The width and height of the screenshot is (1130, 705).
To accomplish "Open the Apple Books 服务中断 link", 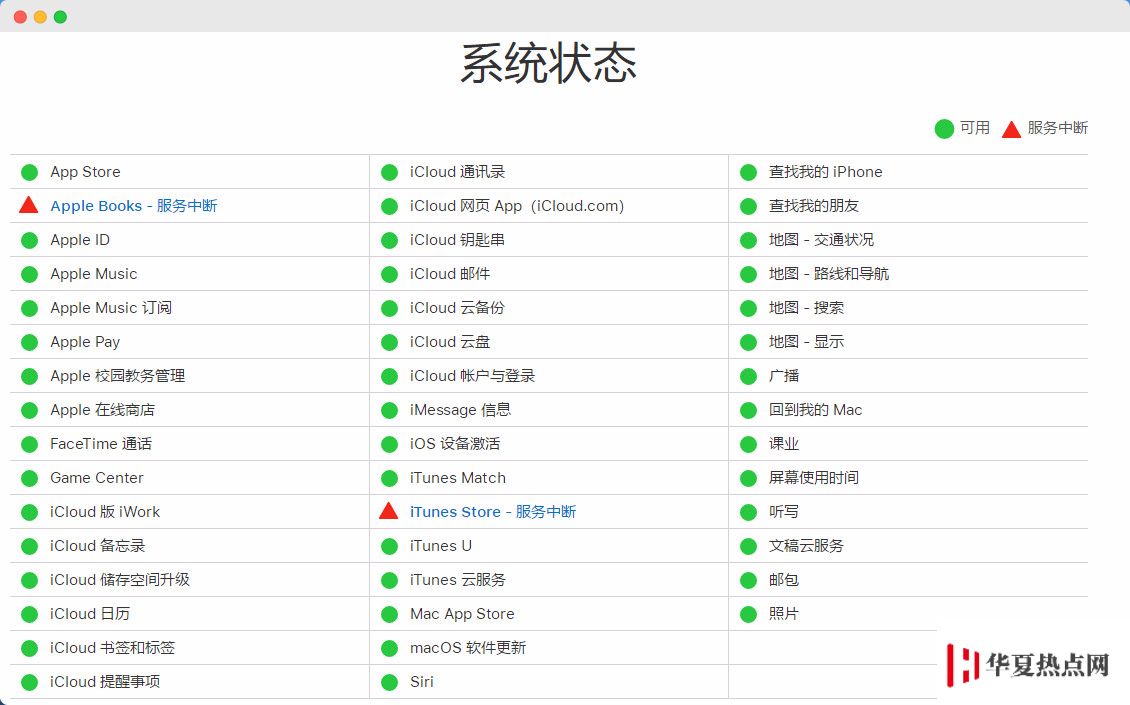I will pyautogui.click(x=133, y=206).
